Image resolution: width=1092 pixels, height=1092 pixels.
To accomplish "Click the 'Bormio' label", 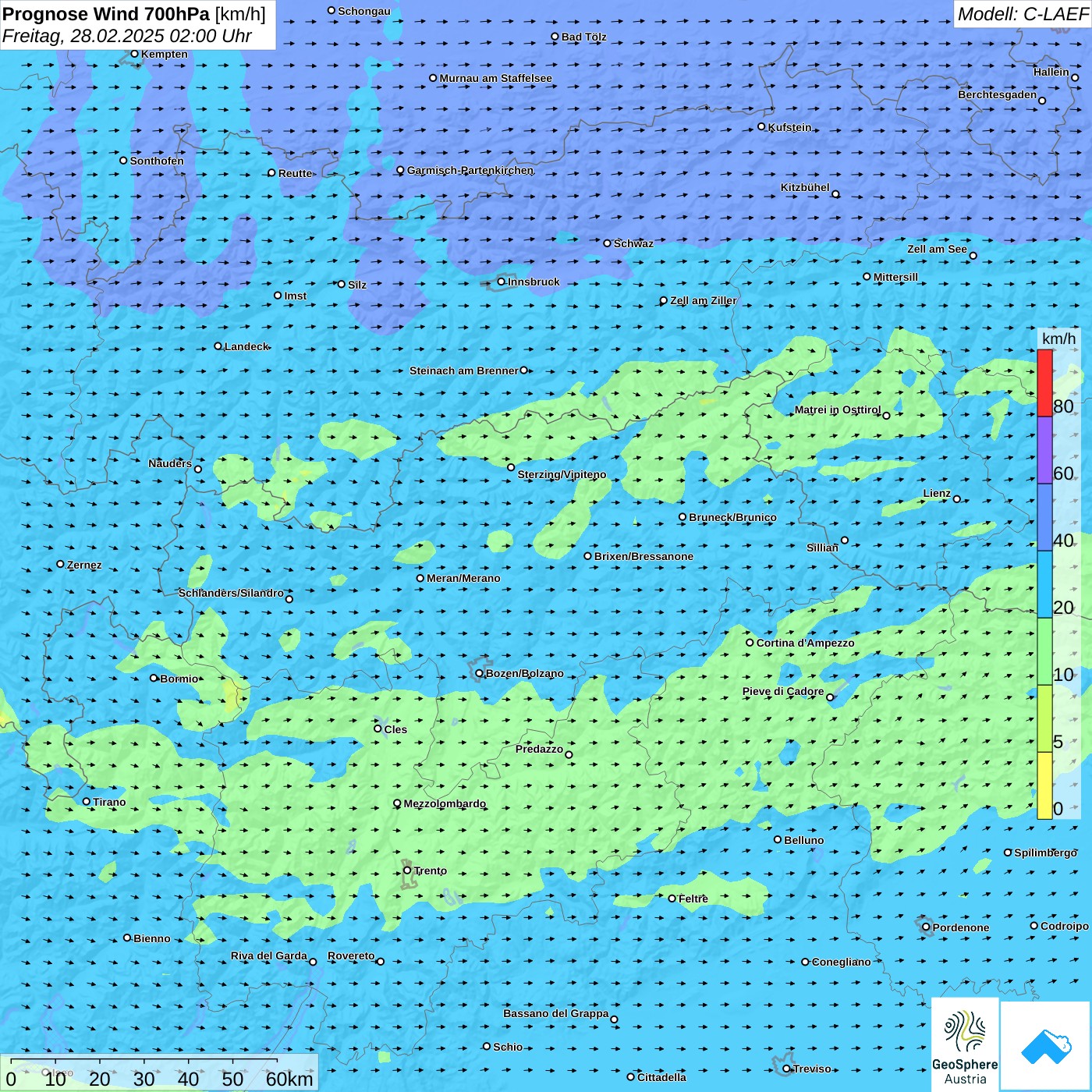I will click(179, 679).
